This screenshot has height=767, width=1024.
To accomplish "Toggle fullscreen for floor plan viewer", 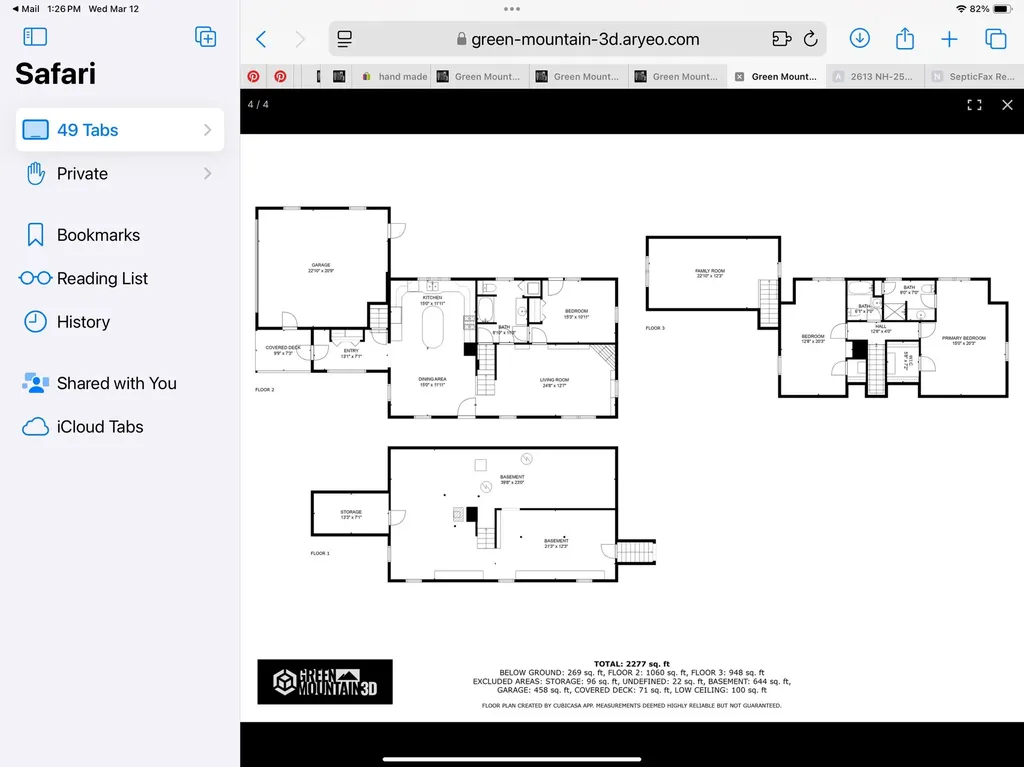I will coord(974,105).
